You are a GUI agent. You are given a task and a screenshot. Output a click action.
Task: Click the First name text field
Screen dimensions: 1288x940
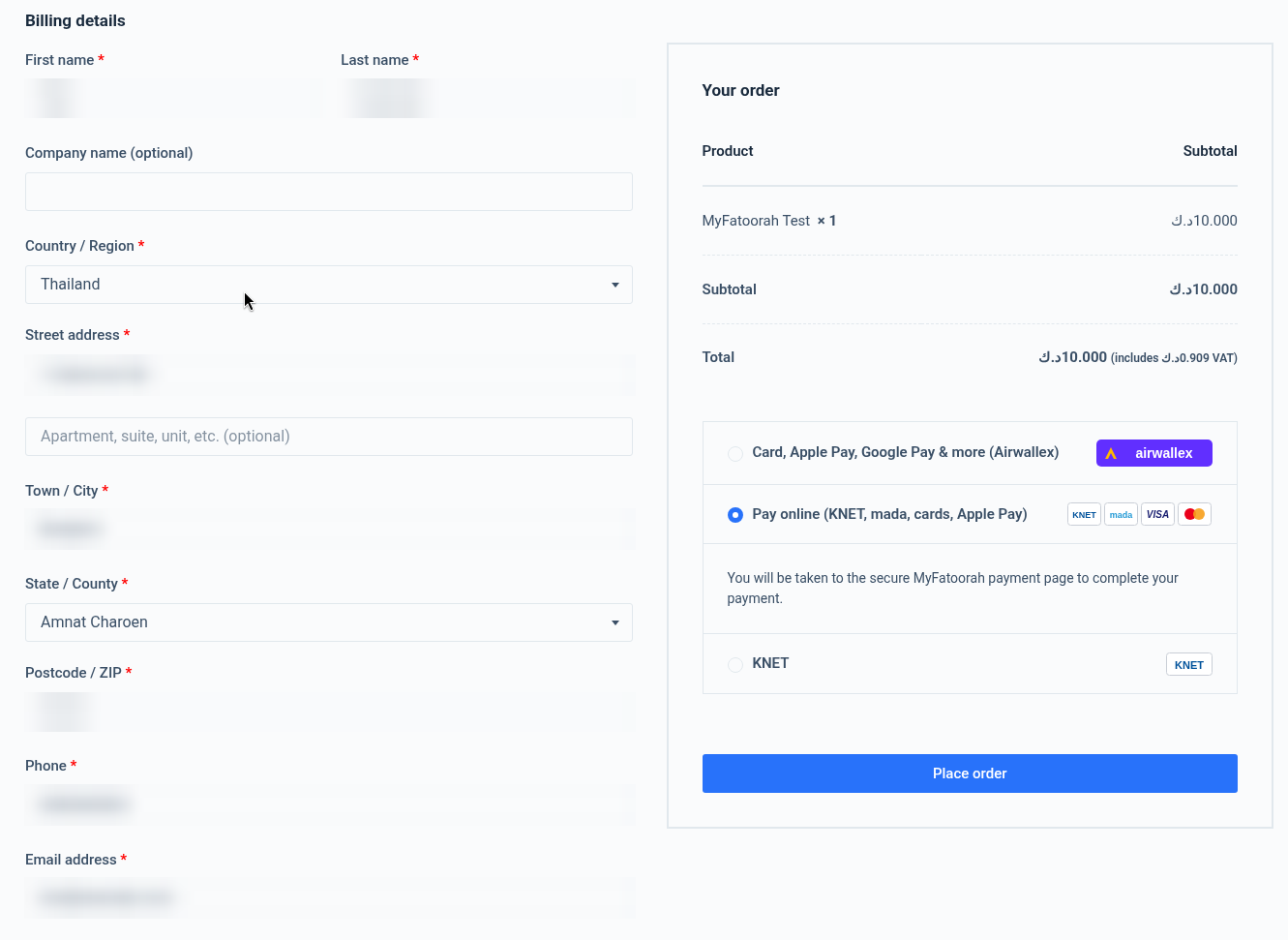tap(171, 99)
